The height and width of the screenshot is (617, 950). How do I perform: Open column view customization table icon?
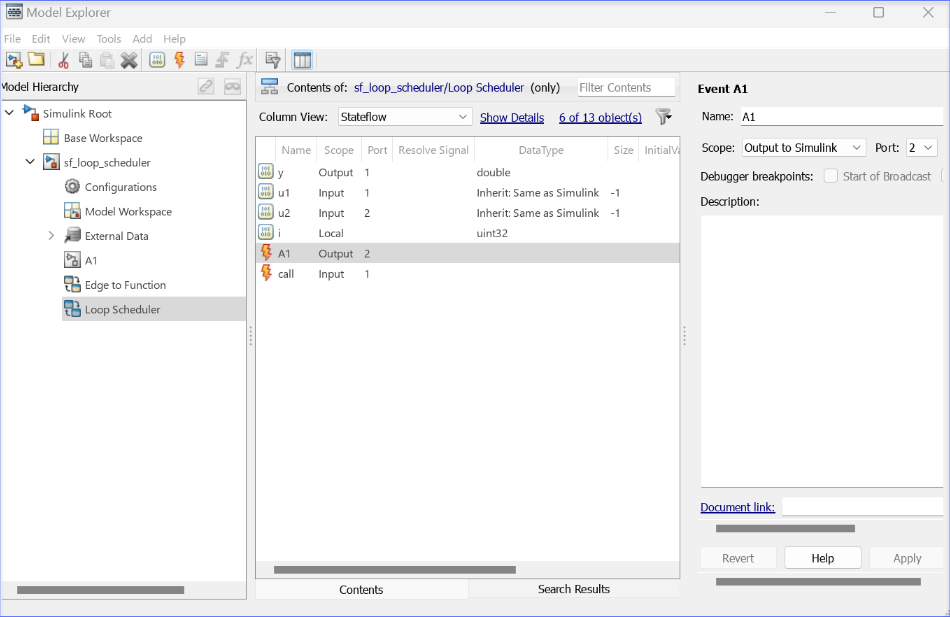click(x=302, y=60)
